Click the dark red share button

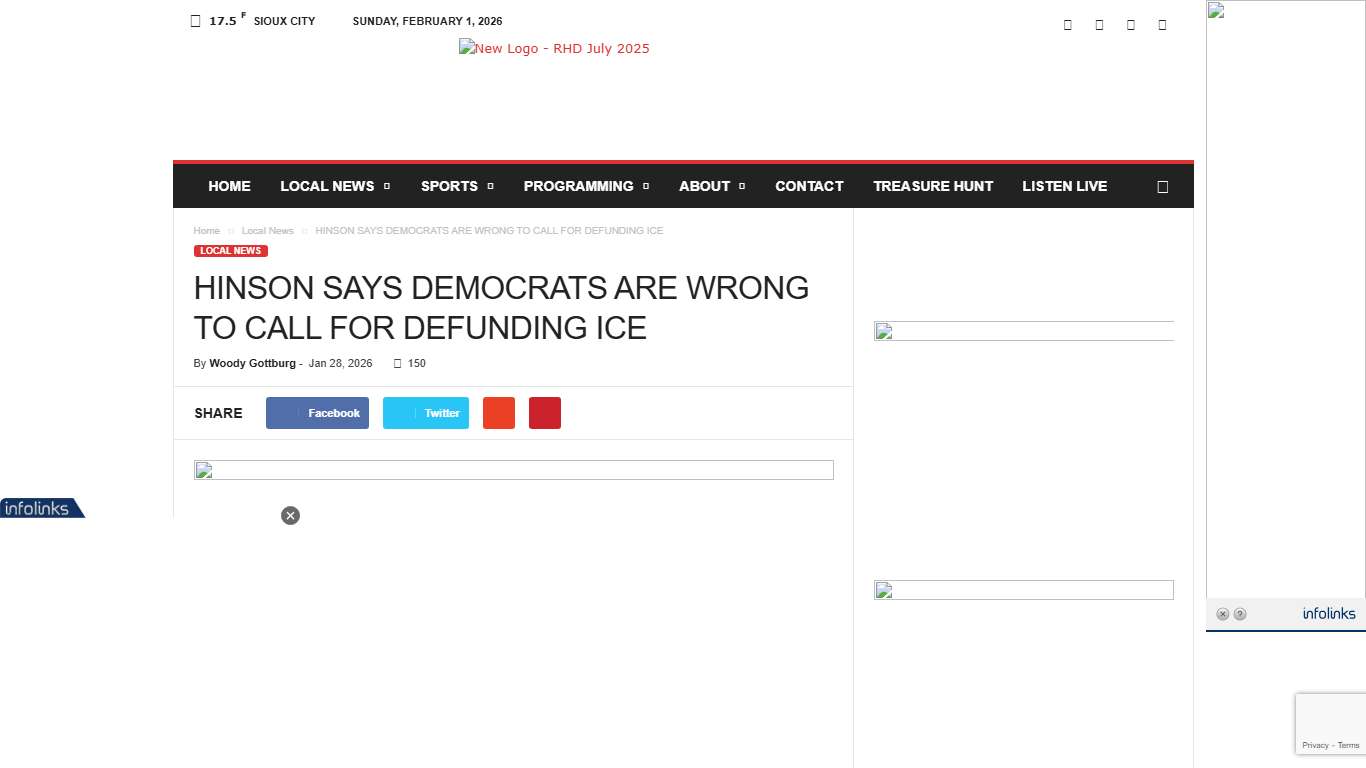pos(544,413)
